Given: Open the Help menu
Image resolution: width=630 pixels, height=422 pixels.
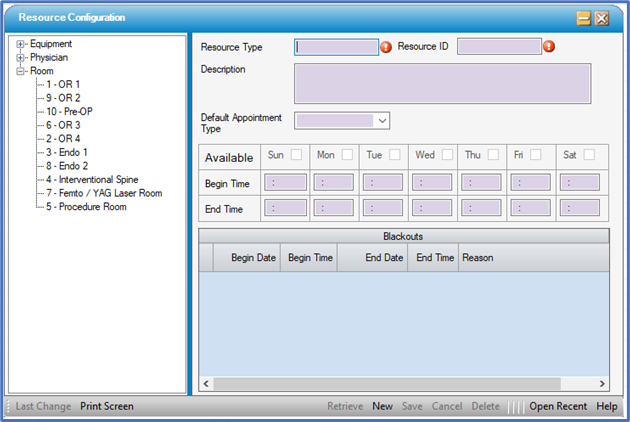Looking at the screenshot, I should tap(607, 407).
